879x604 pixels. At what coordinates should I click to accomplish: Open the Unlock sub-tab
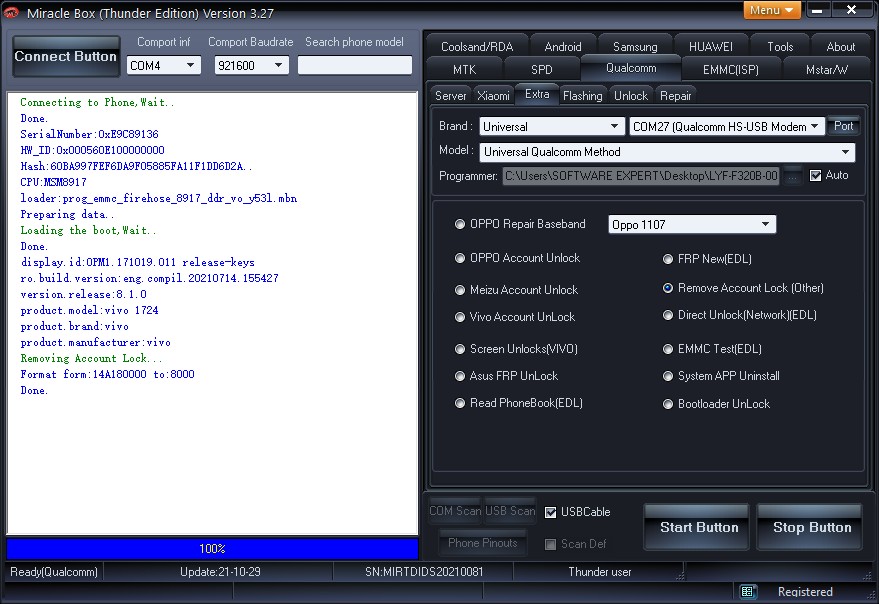tap(631, 96)
